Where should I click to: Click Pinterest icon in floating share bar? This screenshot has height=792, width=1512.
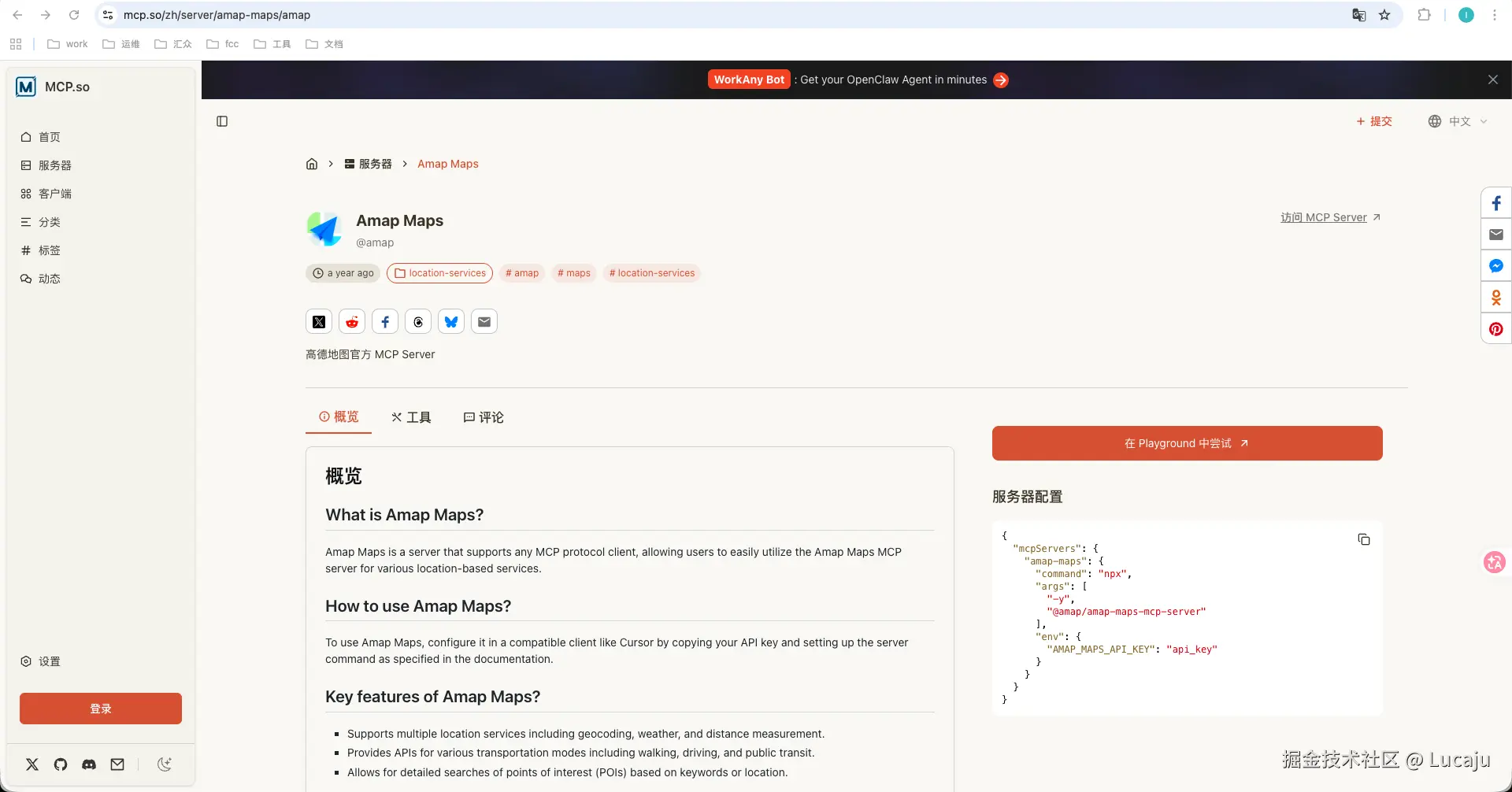[1496, 329]
